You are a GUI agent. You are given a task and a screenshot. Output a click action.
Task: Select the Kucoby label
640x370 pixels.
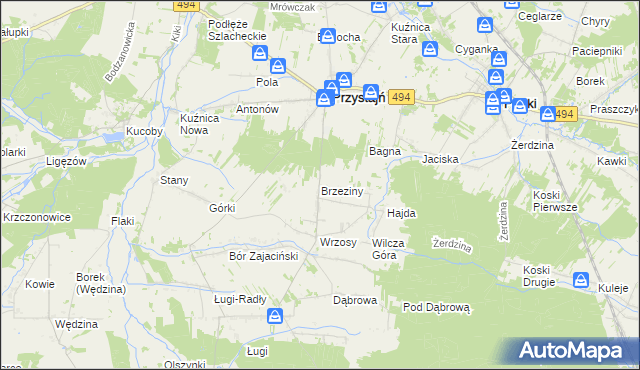(x=144, y=131)
